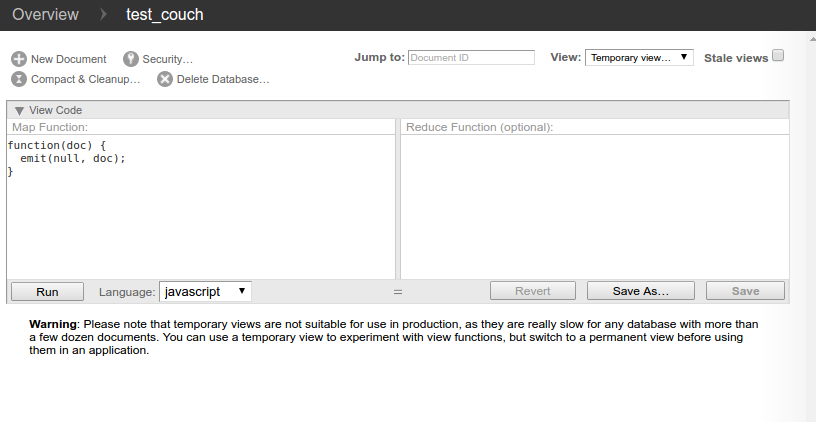Click the Revert button

pos(533,291)
